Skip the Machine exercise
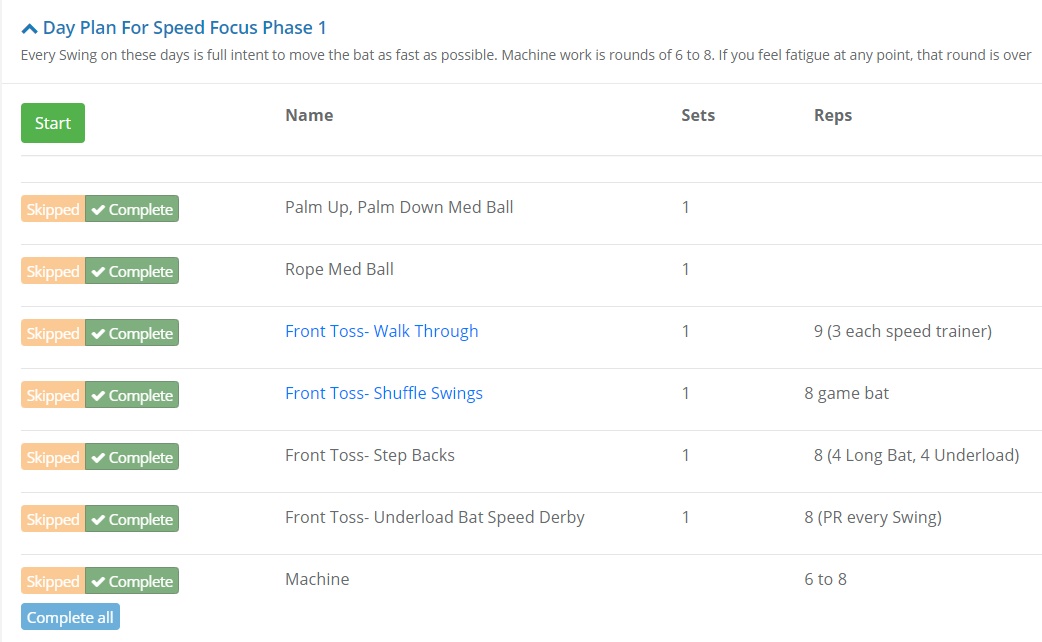Viewport: 1042px width, 642px height. [53, 581]
